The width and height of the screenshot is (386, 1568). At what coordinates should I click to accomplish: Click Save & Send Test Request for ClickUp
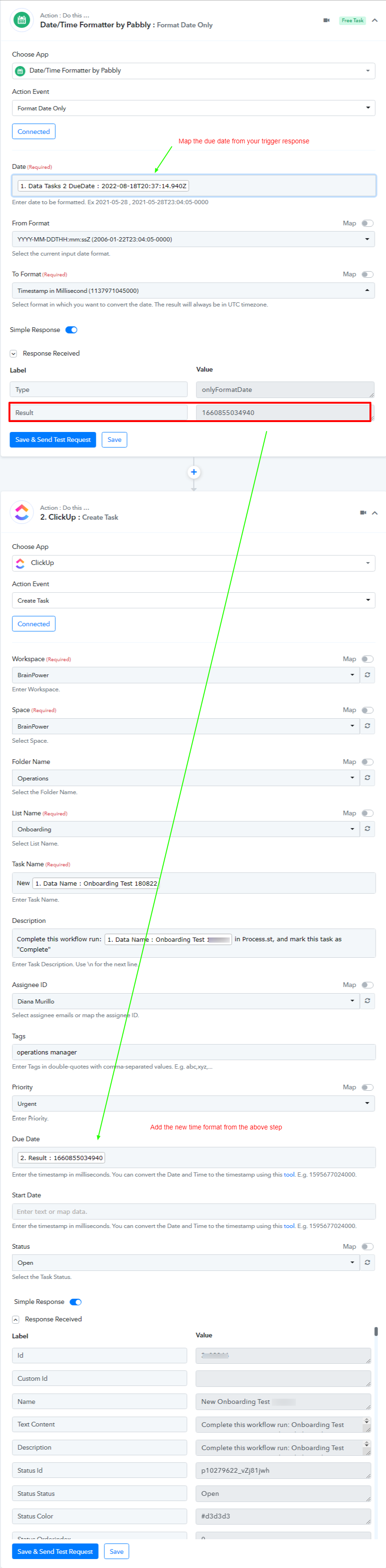tap(55, 1551)
